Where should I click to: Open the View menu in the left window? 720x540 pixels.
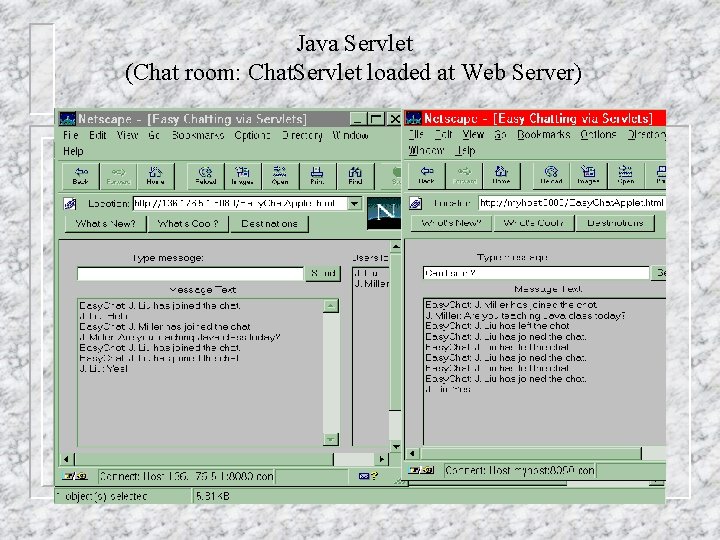(x=127, y=135)
